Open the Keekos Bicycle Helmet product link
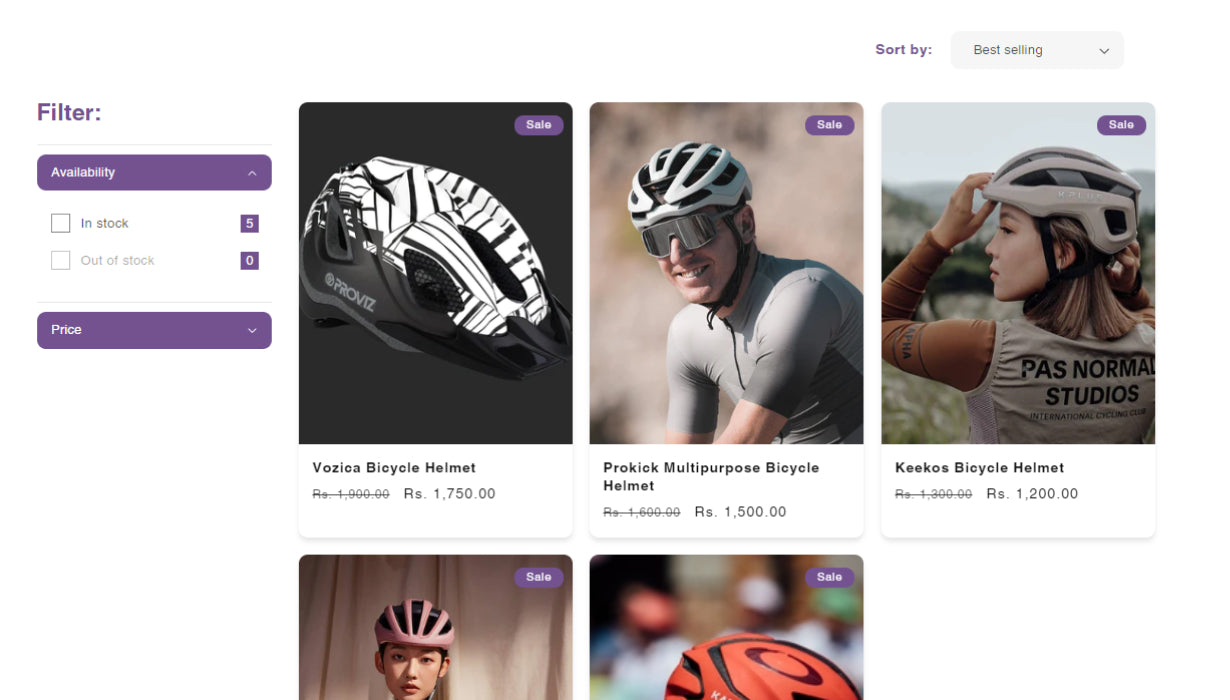The height and width of the screenshot is (700, 1230). (x=979, y=468)
